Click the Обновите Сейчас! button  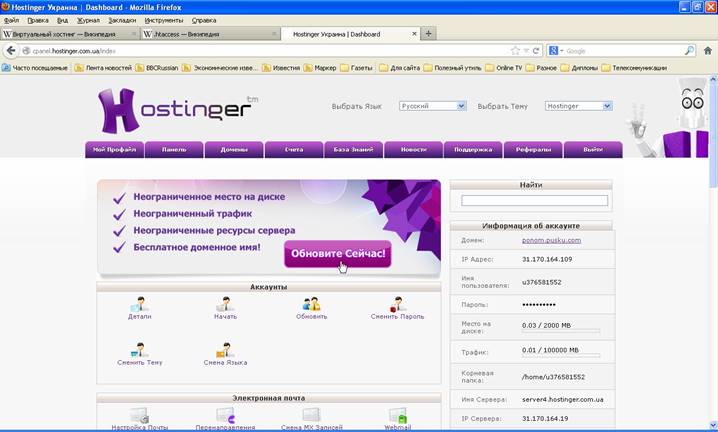click(x=337, y=254)
